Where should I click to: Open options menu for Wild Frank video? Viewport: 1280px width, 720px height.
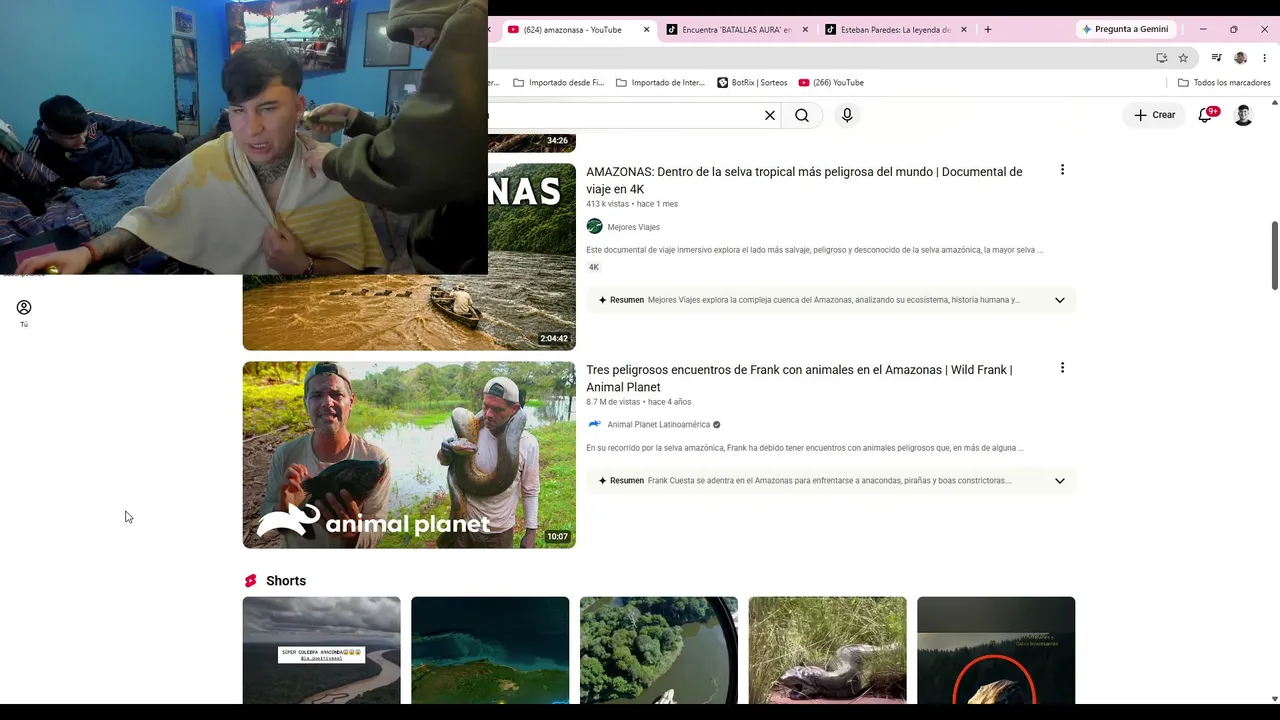[x=1062, y=368]
